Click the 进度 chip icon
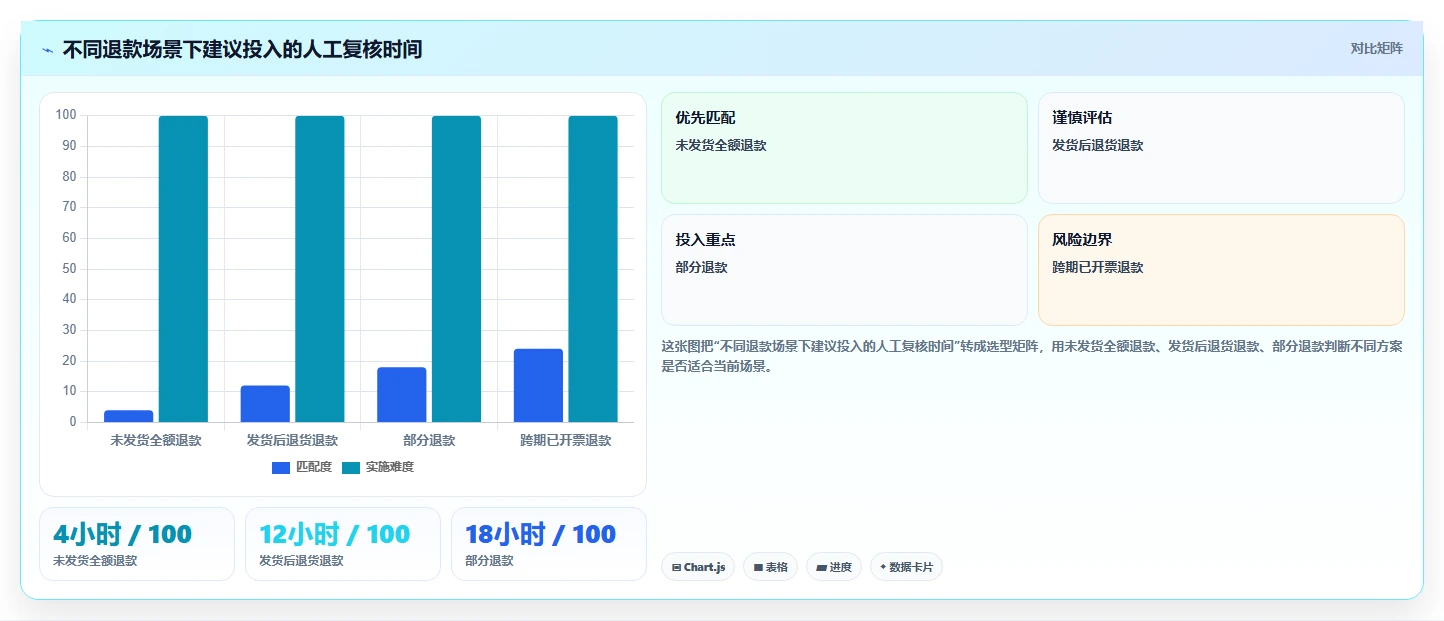 coord(822,567)
